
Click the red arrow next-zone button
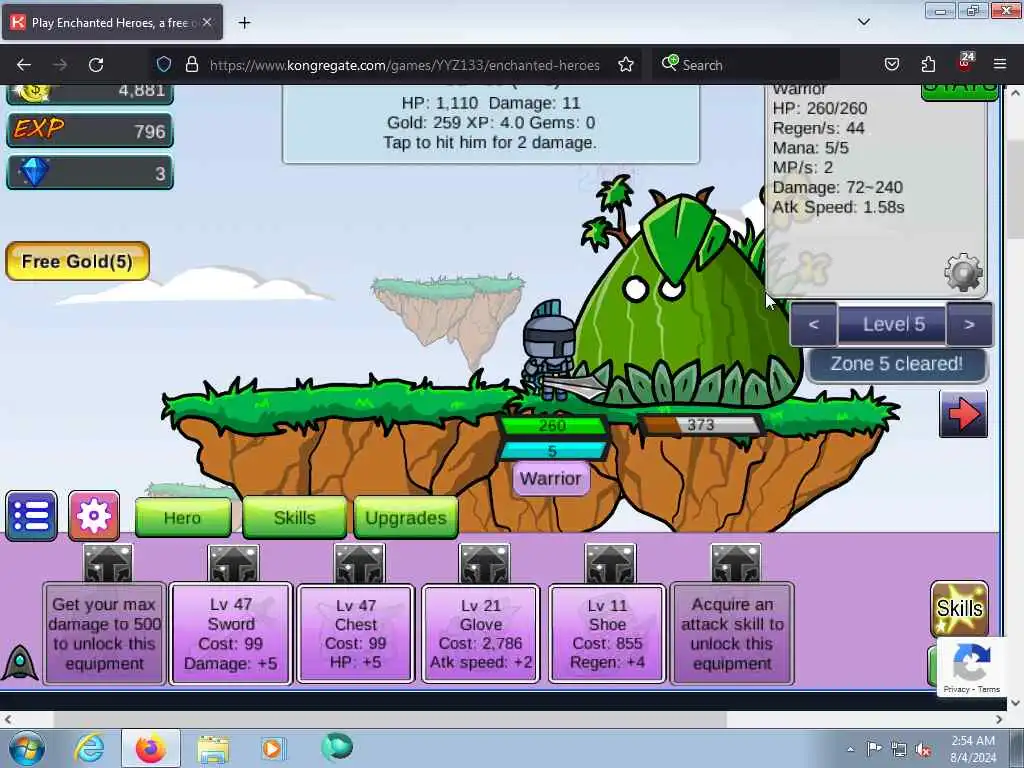coord(963,414)
